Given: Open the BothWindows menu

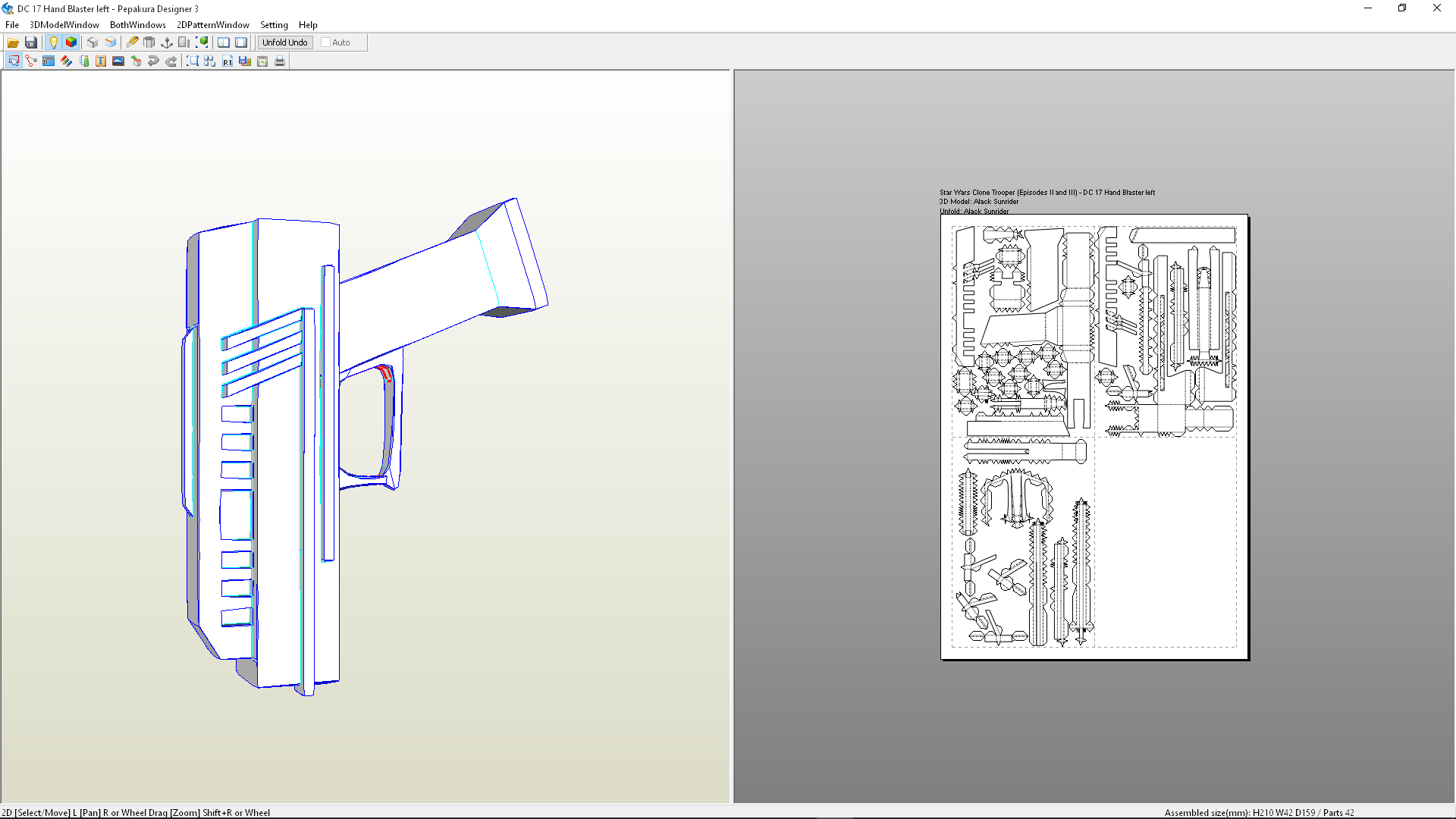Looking at the screenshot, I should (x=138, y=25).
